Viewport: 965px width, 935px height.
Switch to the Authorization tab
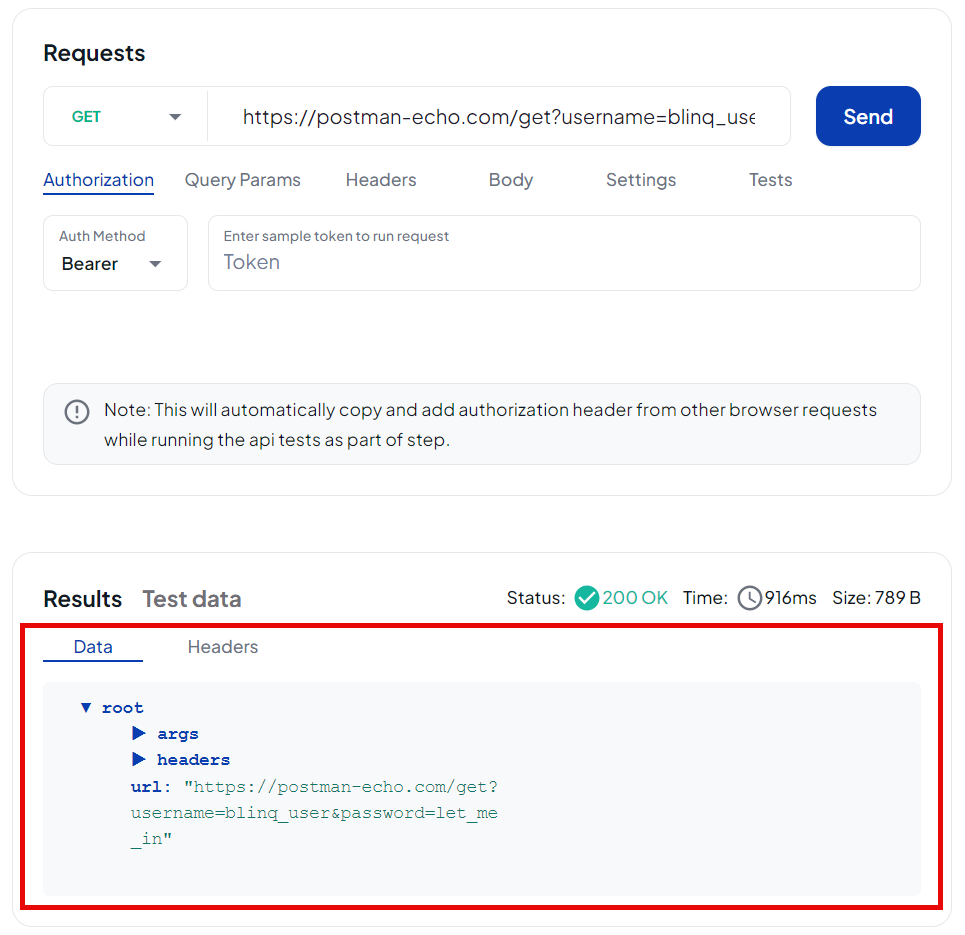coord(98,180)
